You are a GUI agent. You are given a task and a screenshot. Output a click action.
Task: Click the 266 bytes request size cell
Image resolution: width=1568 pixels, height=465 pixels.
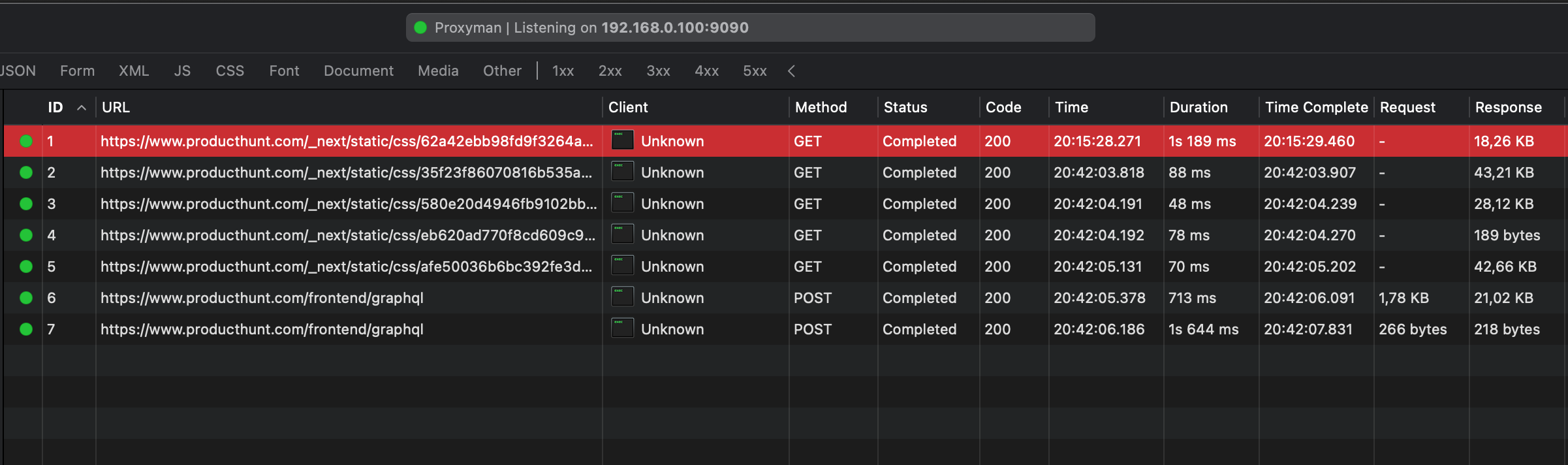(1413, 329)
